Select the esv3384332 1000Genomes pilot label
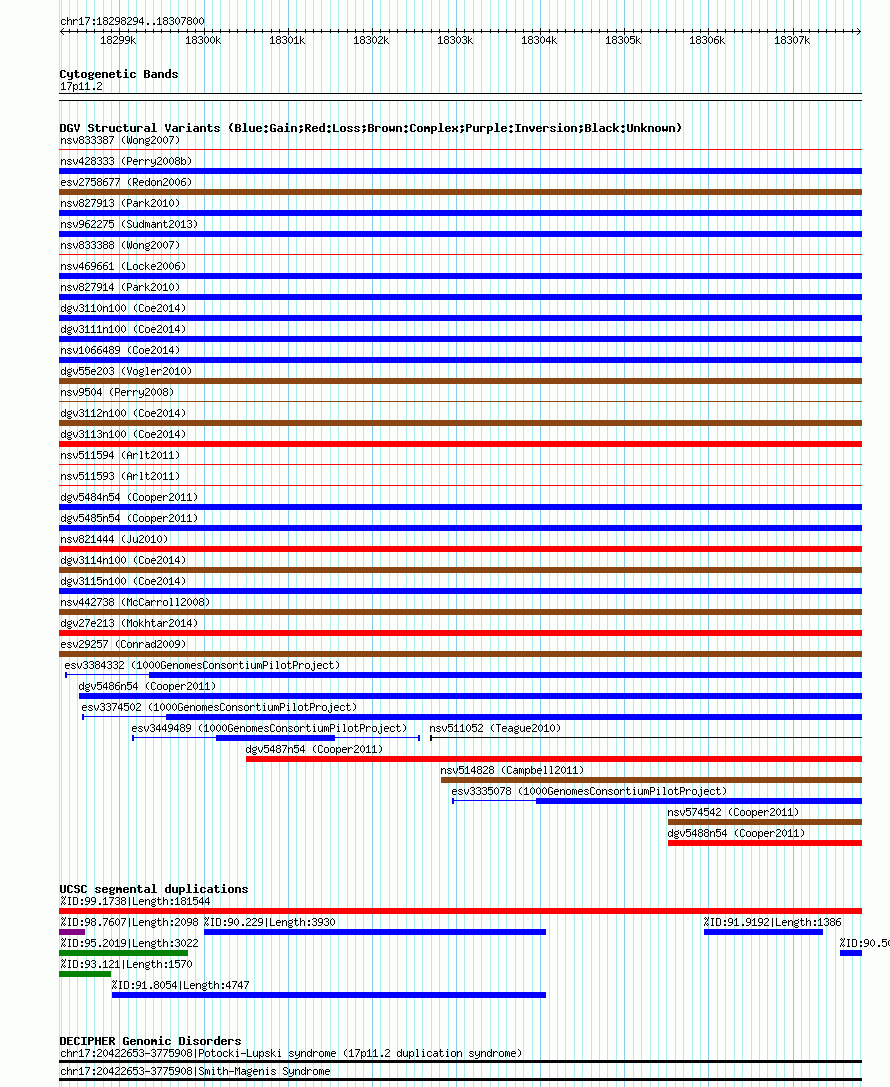This screenshot has height=1087, width=890. click(202, 666)
